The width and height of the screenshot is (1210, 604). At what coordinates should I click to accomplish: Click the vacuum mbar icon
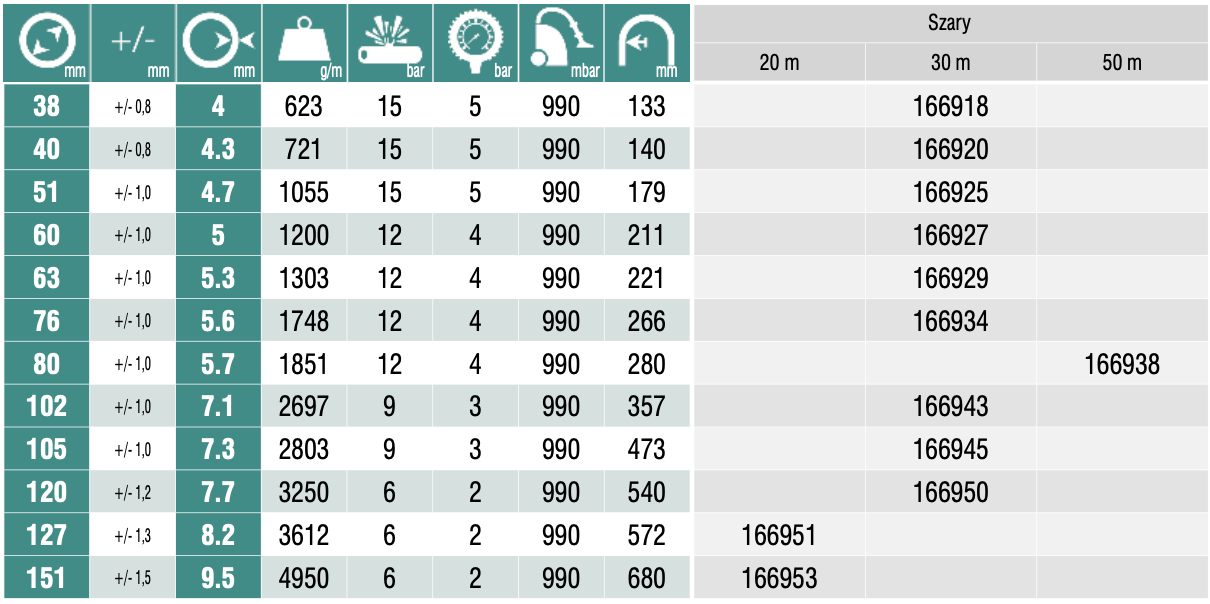(560, 42)
